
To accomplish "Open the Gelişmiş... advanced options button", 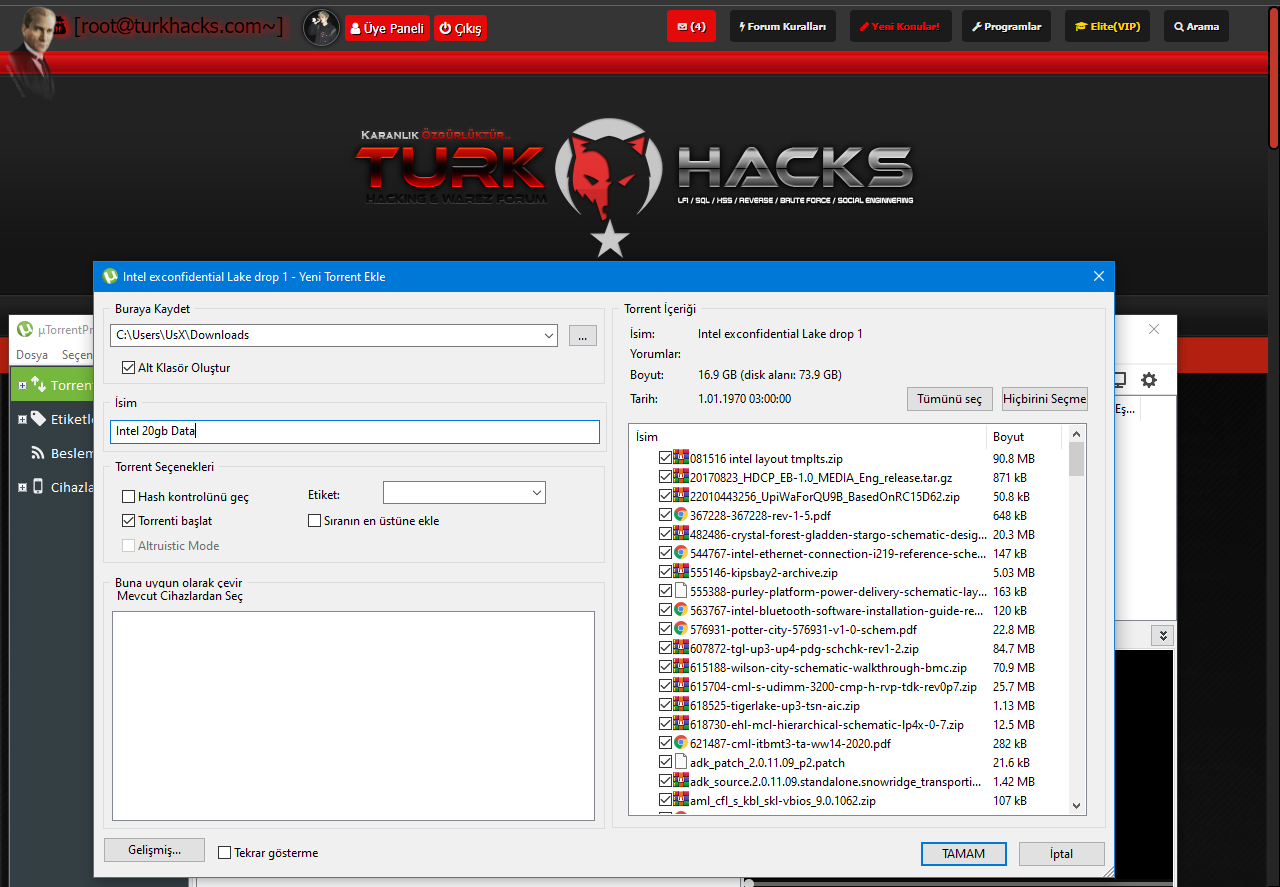I will click(155, 850).
